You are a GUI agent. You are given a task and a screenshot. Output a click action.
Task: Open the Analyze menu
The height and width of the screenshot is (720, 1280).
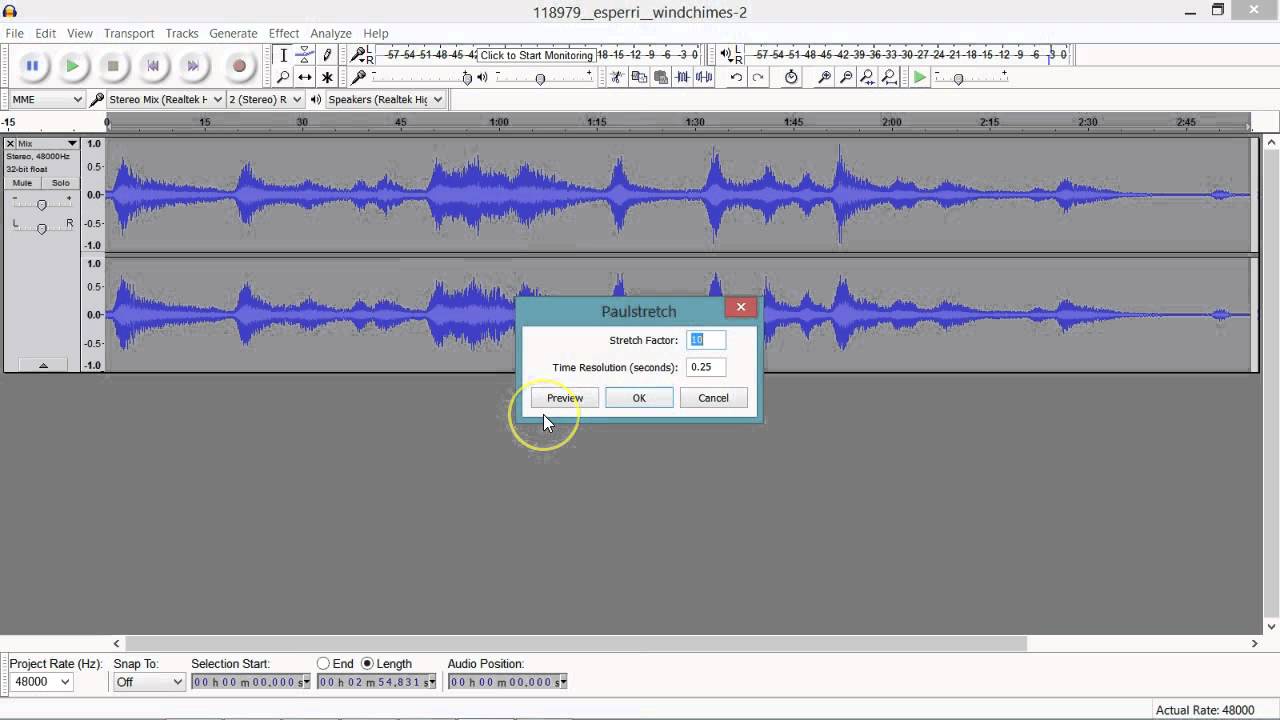[330, 33]
